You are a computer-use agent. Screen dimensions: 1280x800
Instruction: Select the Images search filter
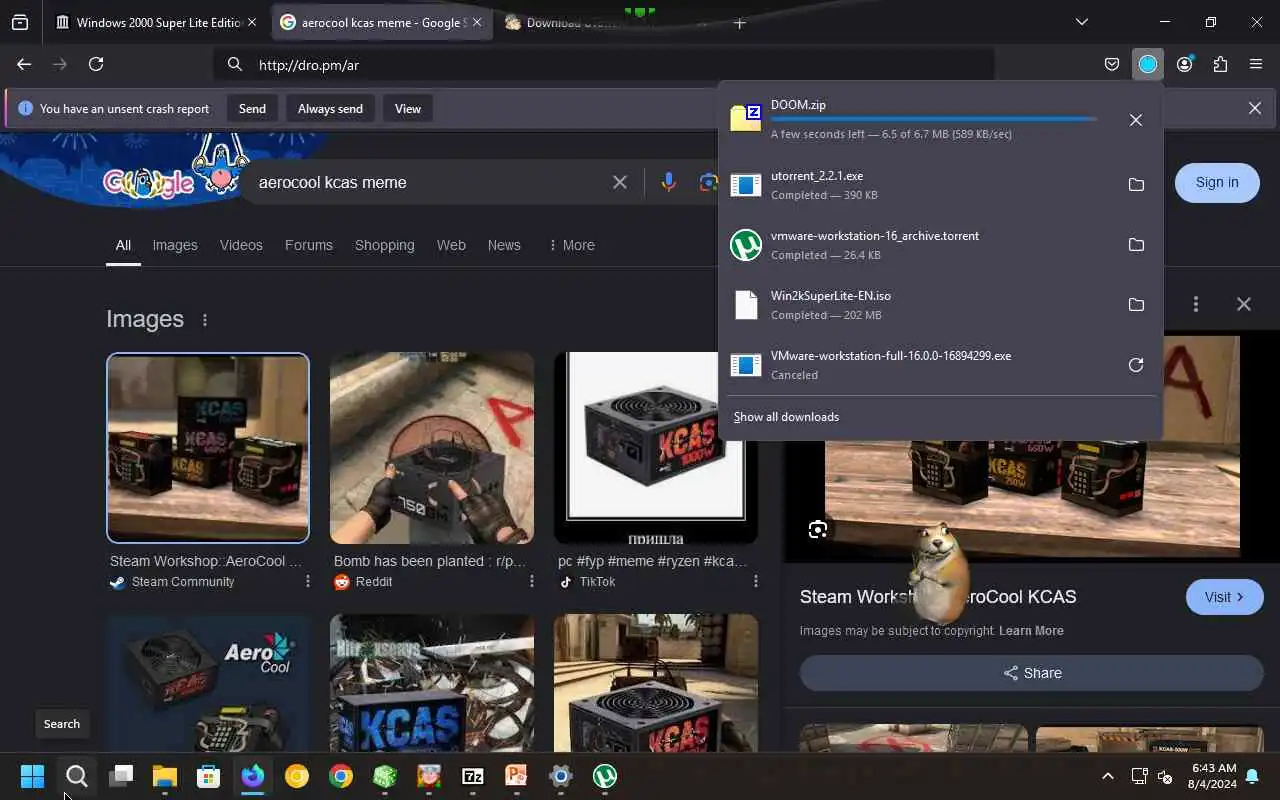pos(175,245)
